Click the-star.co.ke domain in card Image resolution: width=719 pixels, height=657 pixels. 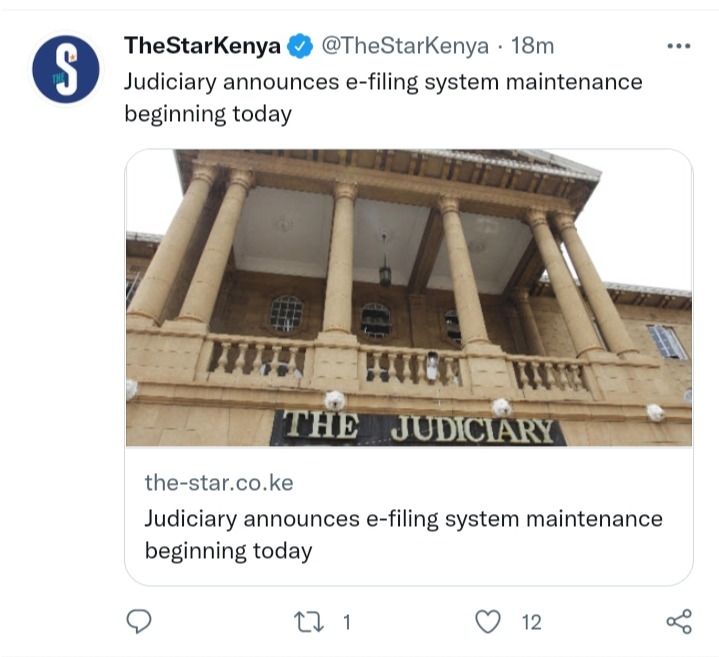click(219, 483)
